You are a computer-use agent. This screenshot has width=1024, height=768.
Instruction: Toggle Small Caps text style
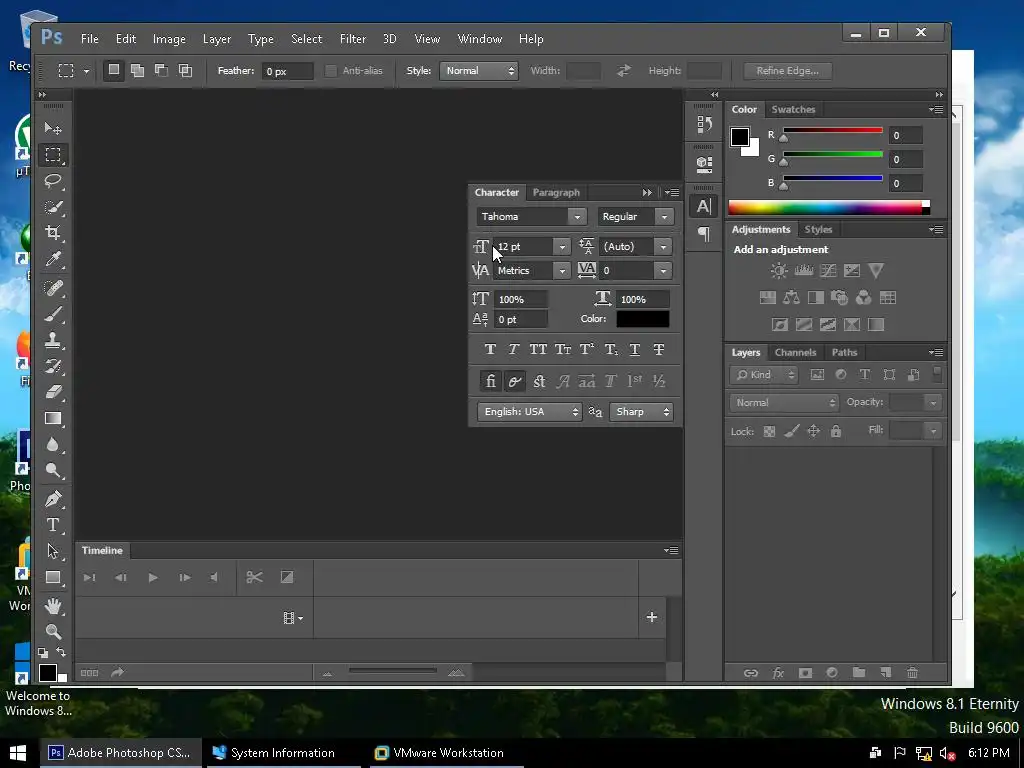click(563, 349)
